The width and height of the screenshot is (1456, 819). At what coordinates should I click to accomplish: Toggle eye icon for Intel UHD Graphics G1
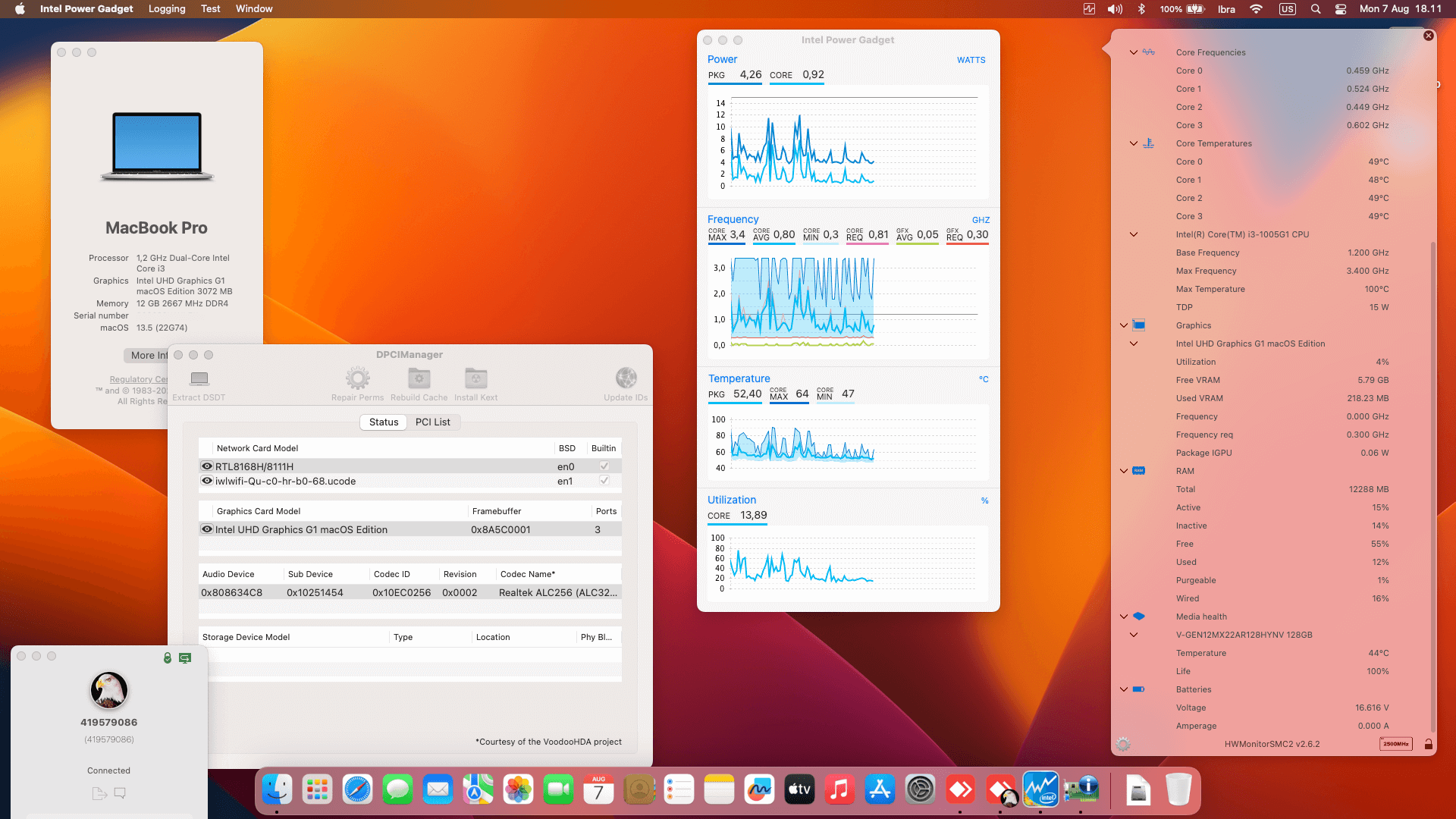click(x=206, y=529)
